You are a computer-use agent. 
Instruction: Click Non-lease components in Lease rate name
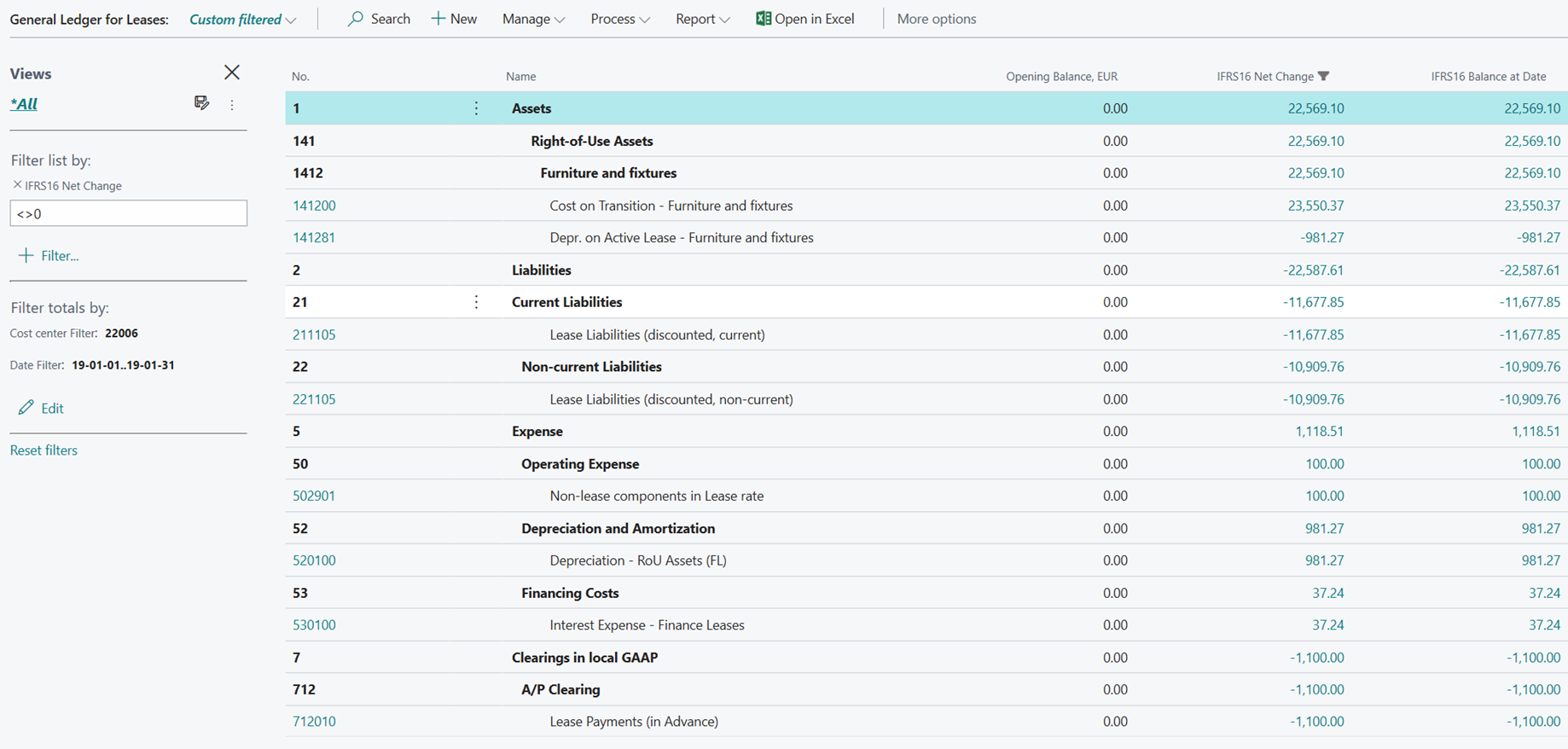[x=656, y=496]
